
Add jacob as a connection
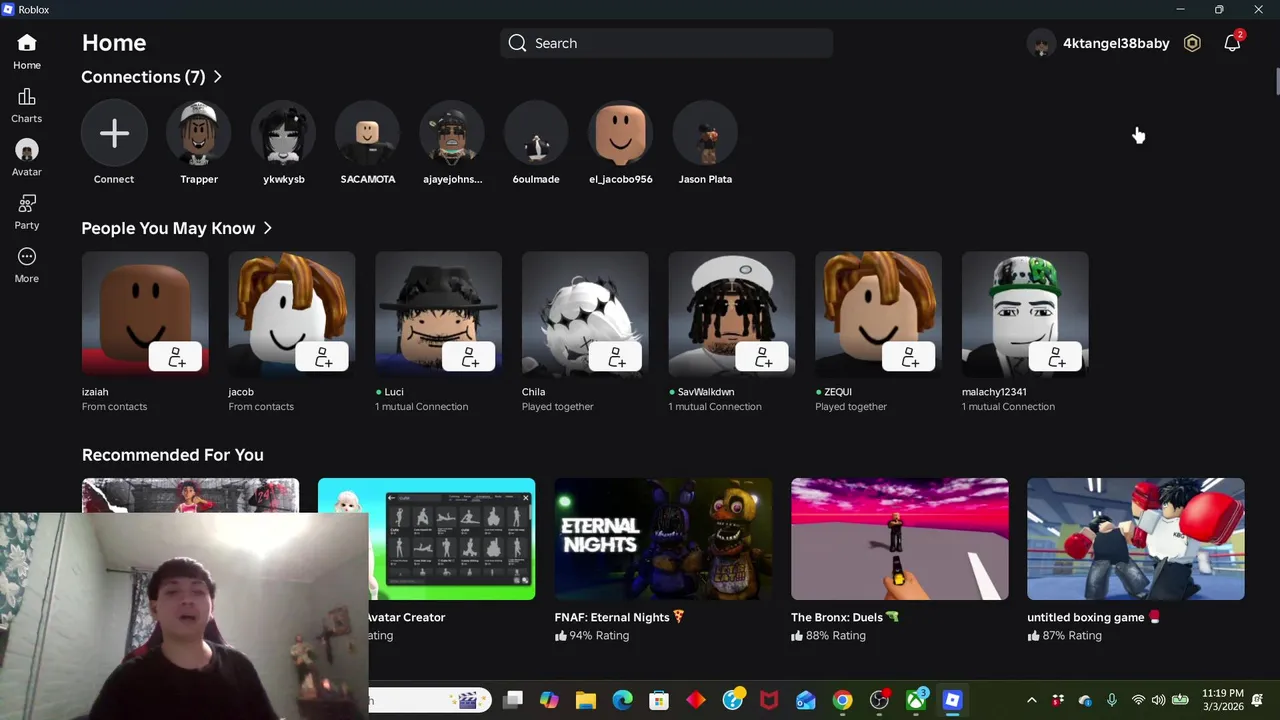pyautogui.click(x=323, y=357)
